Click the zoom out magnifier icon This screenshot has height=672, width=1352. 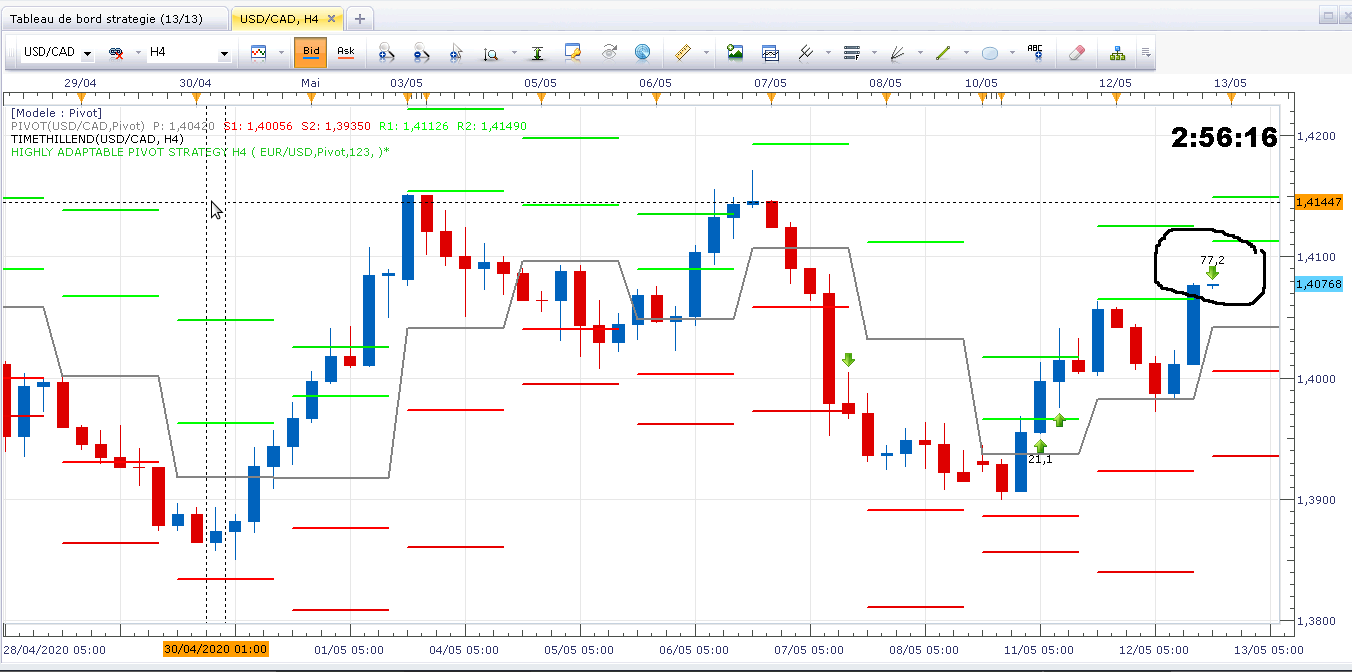pos(421,53)
